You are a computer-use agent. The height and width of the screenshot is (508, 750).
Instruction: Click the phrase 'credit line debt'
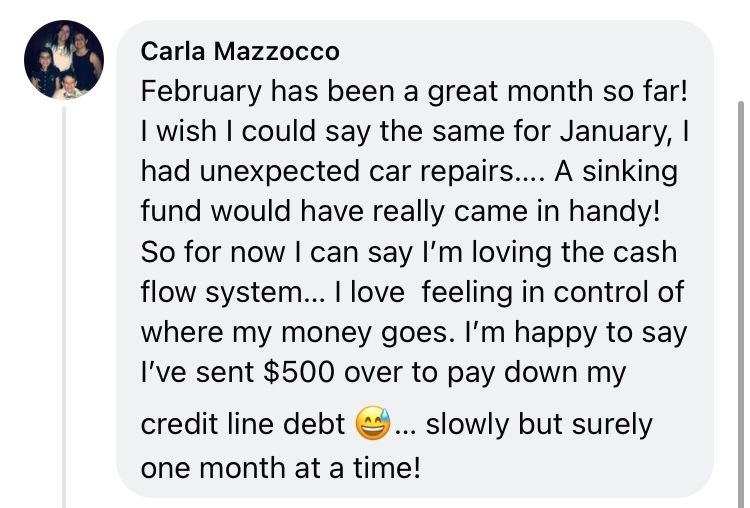[x=243, y=424]
